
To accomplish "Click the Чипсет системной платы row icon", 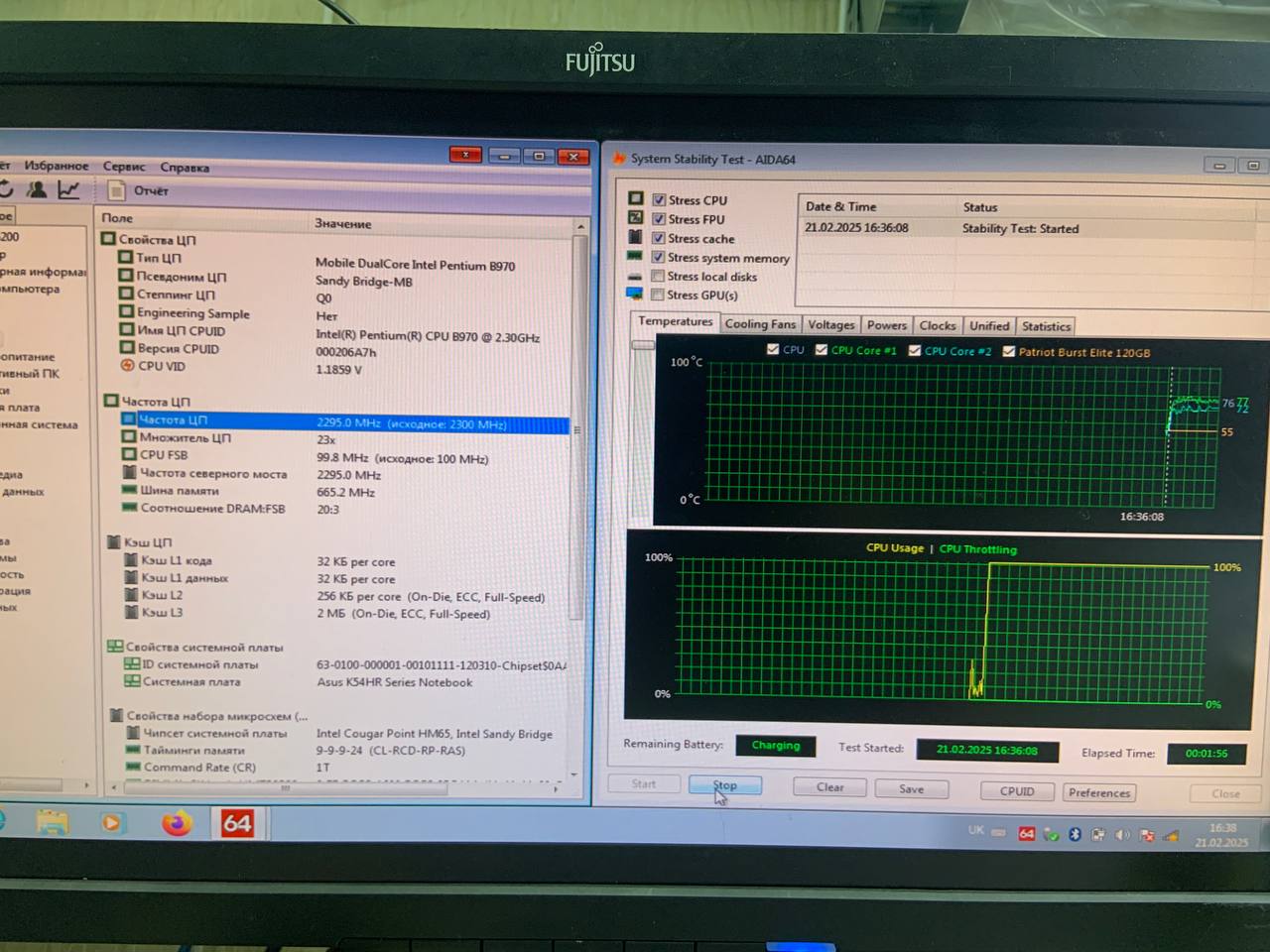I will 133,733.
